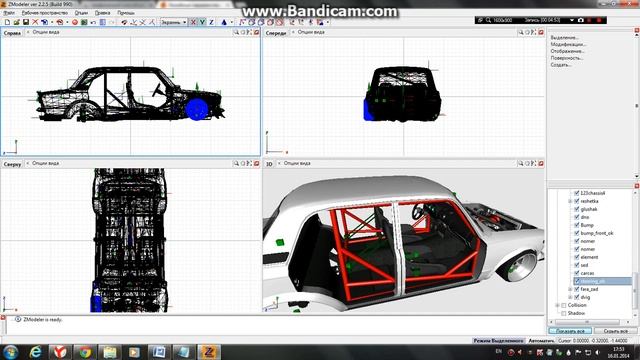The height and width of the screenshot is (360, 640).
Task: Expand the 'dvig' tree node
Action: (x=570, y=297)
